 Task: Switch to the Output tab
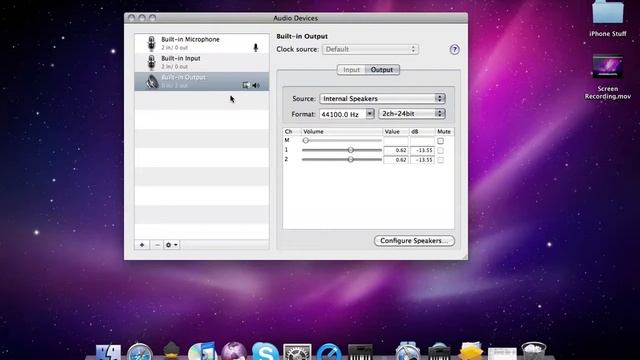click(382, 70)
